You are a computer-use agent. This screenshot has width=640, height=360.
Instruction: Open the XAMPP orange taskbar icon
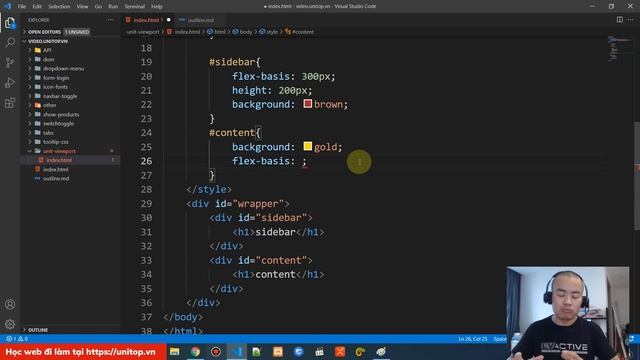(x=278, y=351)
